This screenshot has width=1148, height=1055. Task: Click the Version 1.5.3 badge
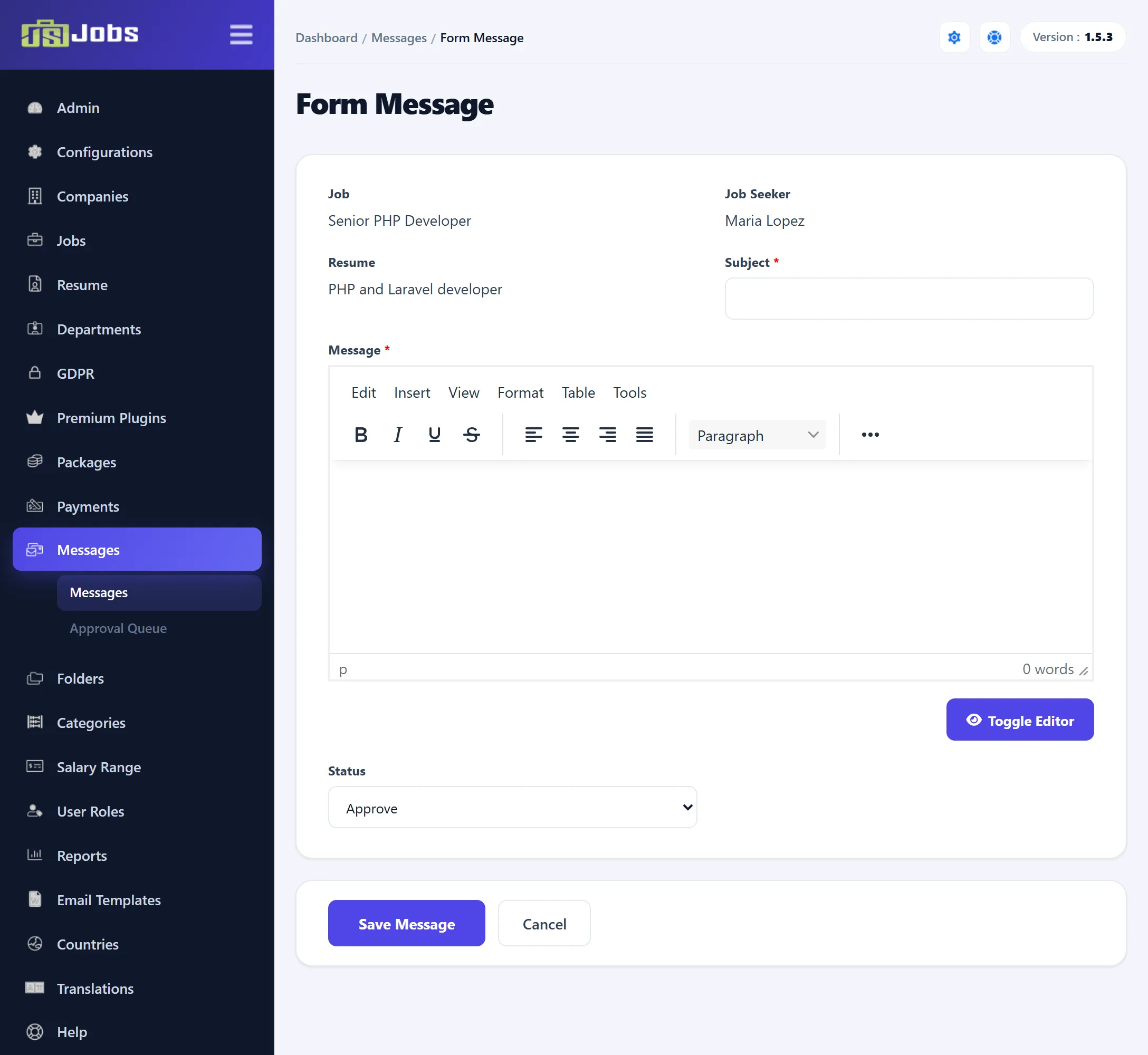pyautogui.click(x=1072, y=37)
